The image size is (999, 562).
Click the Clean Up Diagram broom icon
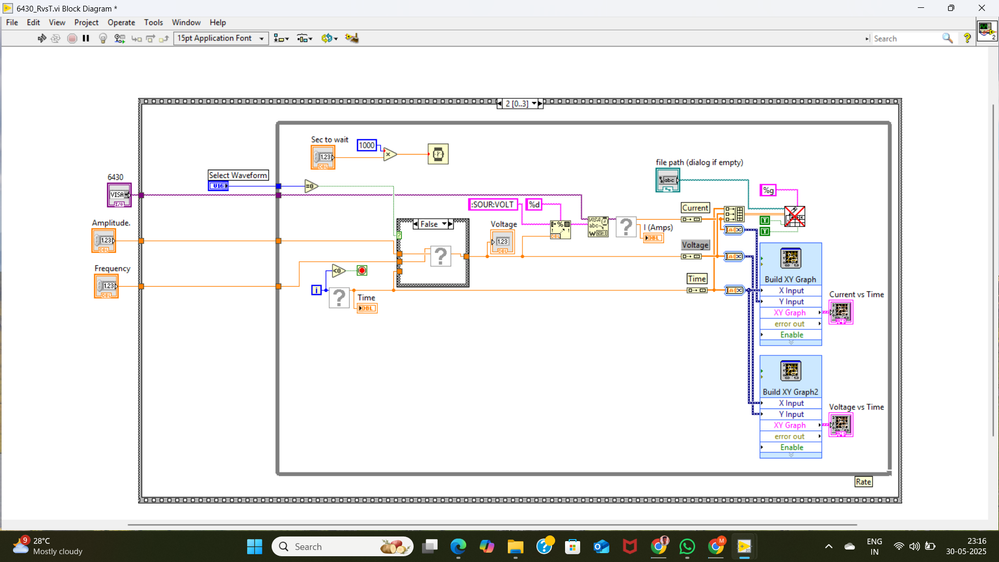point(352,38)
